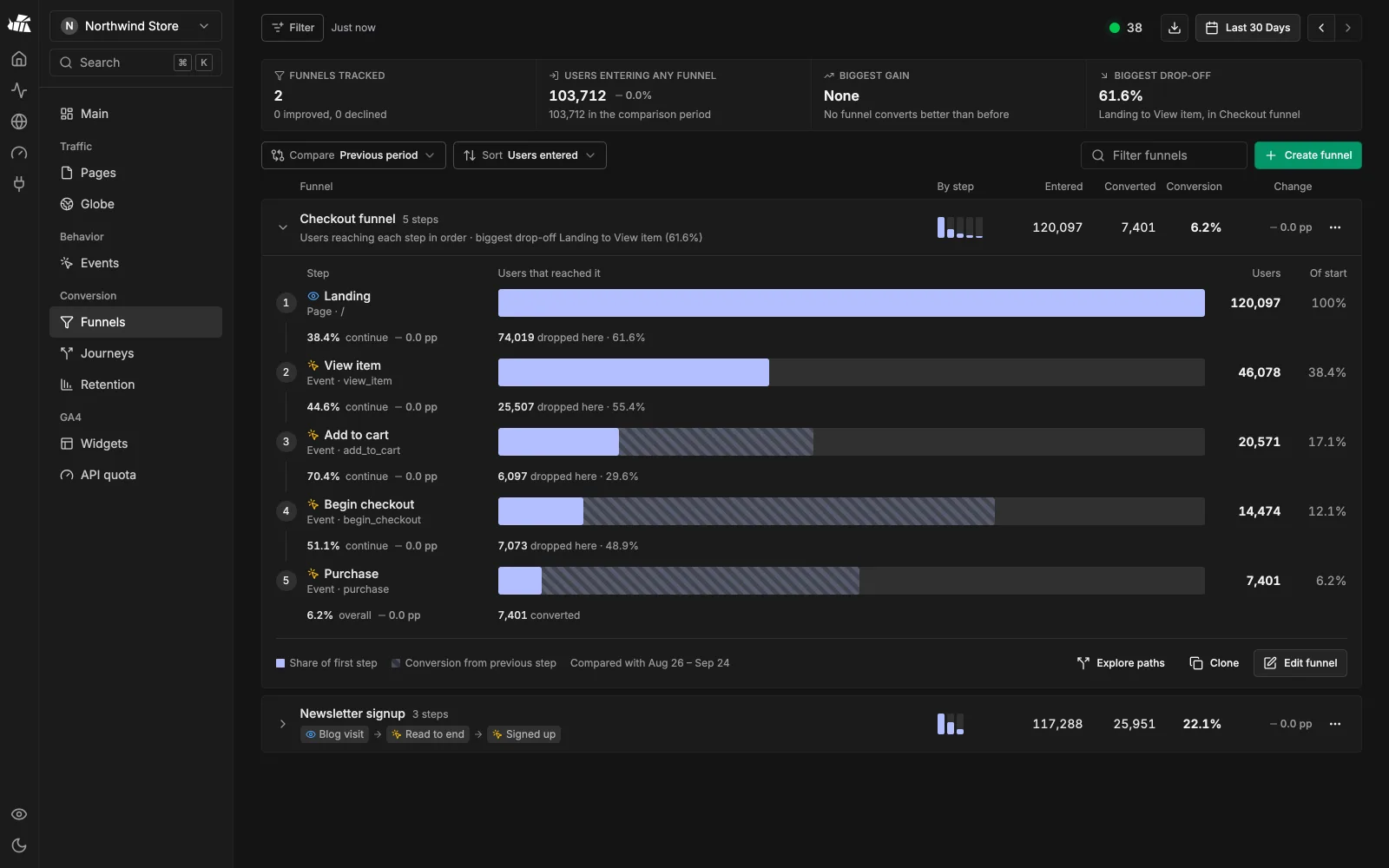Focus the sidebar Search field
The width and height of the screenshot is (1389, 868).
[x=135, y=62]
